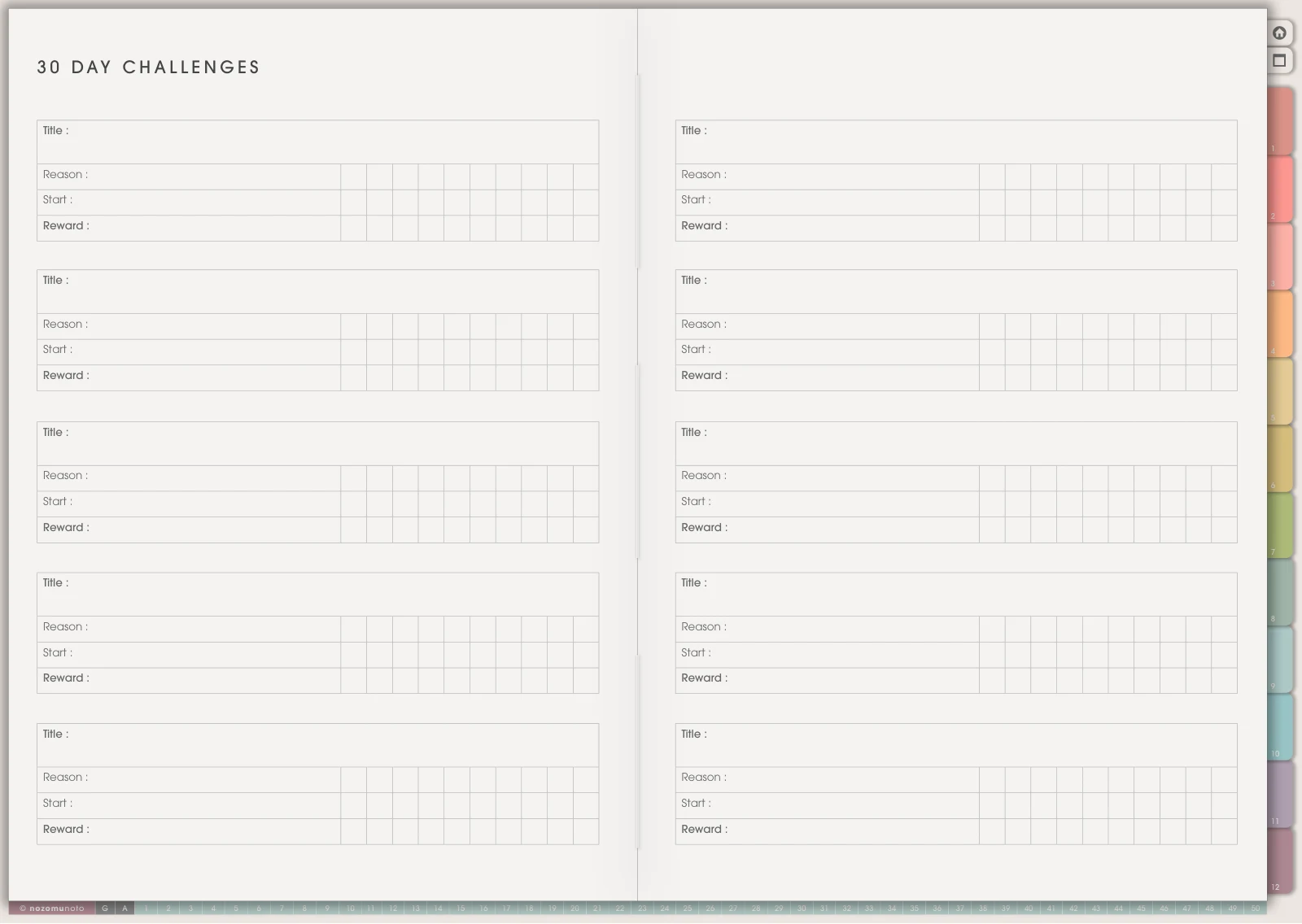Jump to week 50 in bottom bar

1255,909
